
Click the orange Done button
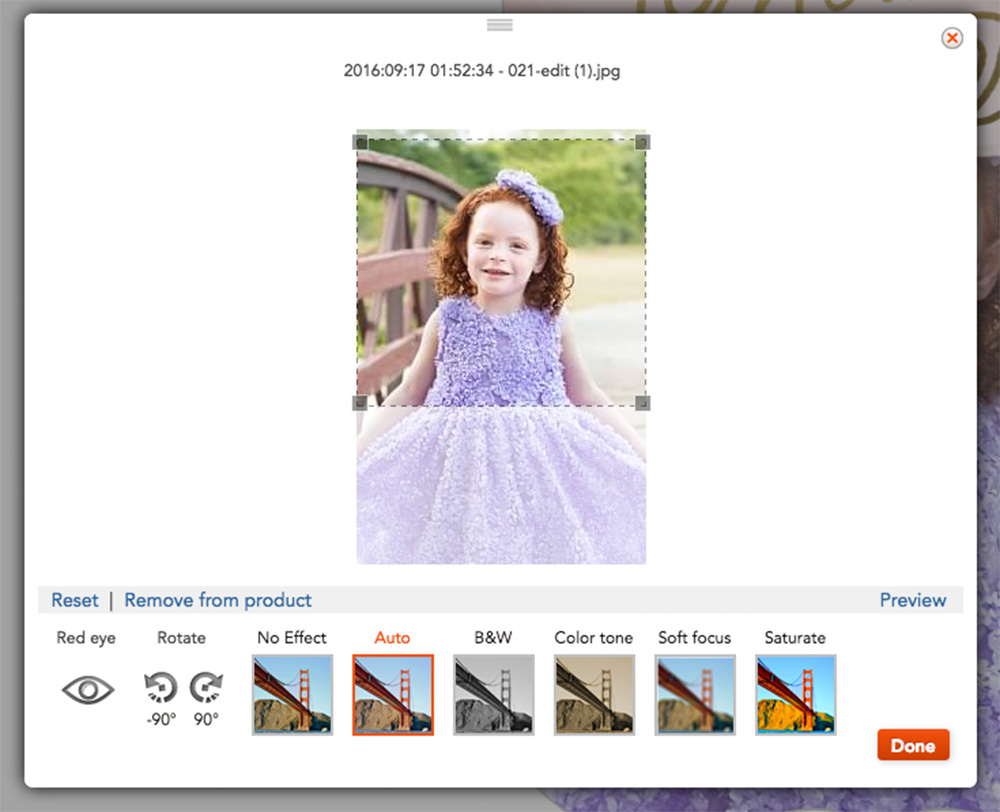pyautogui.click(x=913, y=745)
